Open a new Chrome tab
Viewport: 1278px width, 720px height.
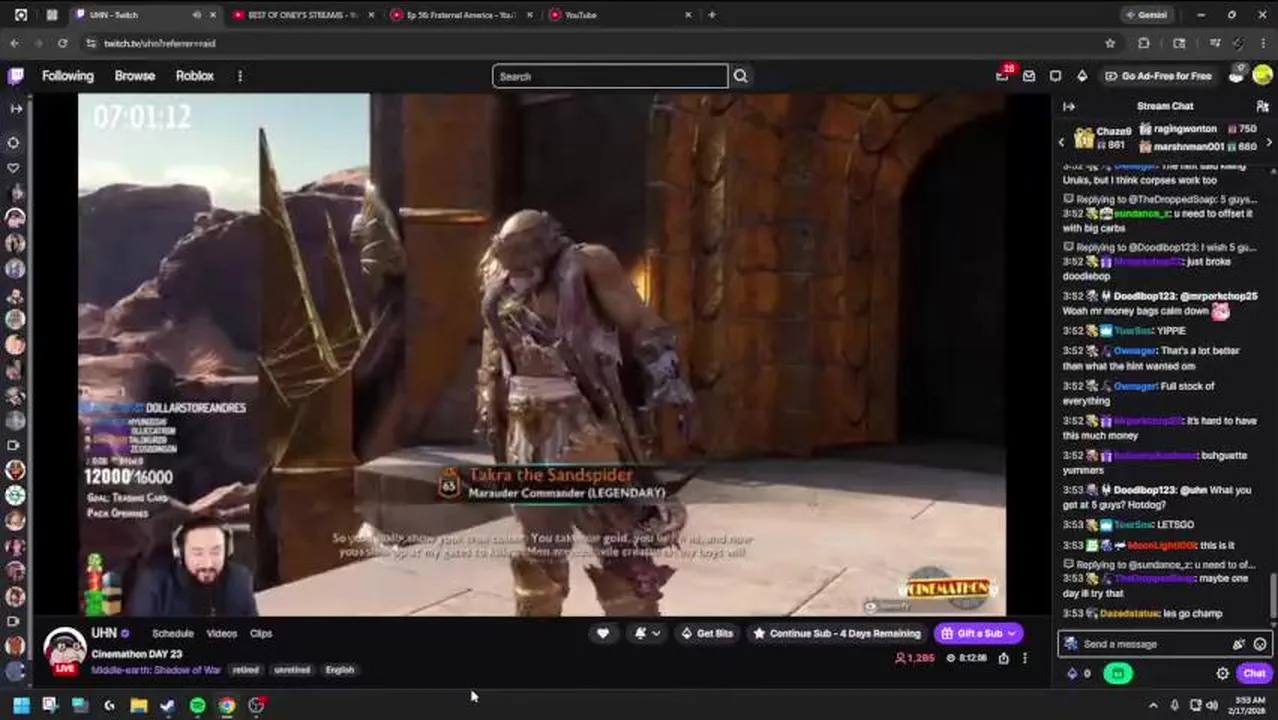coord(712,15)
